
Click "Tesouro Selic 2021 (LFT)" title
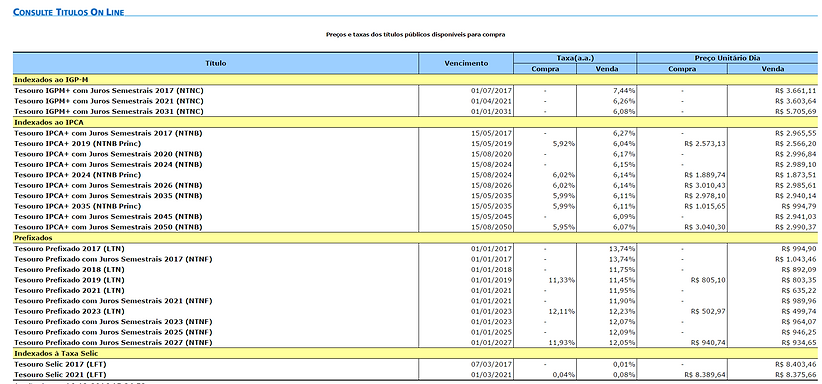[61, 375]
